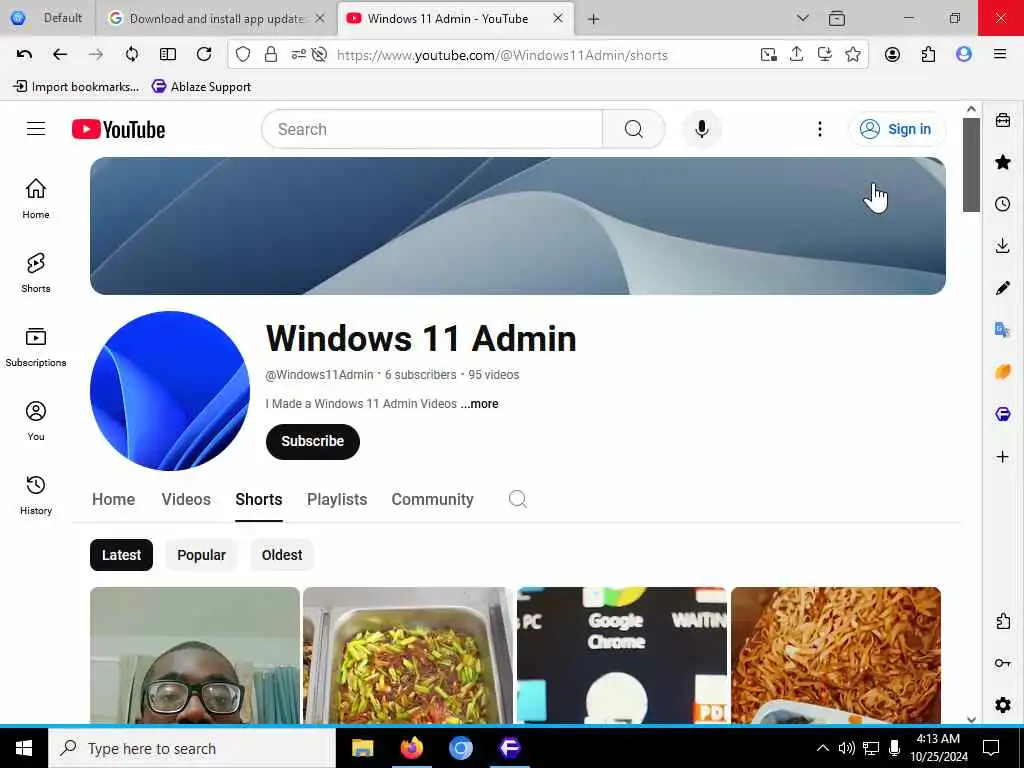This screenshot has width=1024, height=768.
Task: Show hidden system tray icons chevron
Action: pyautogui.click(x=823, y=748)
